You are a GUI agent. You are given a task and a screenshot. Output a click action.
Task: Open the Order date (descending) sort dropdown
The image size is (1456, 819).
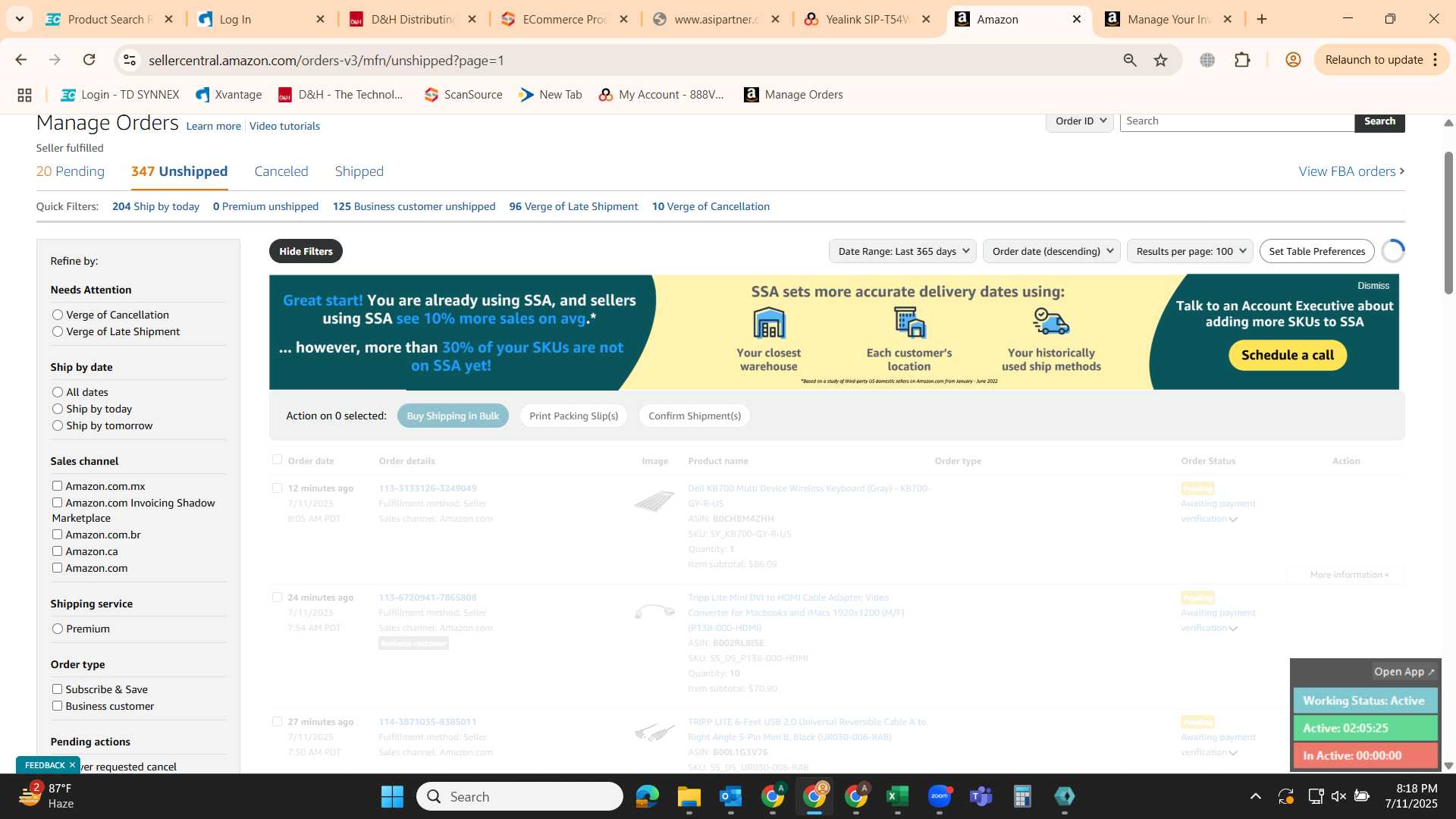1051,251
